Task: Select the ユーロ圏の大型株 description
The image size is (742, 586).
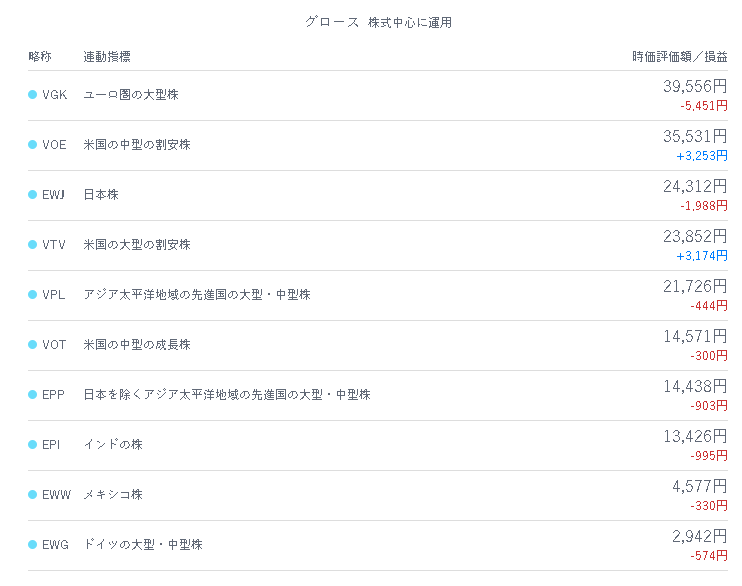Action: tap(131, 95)
